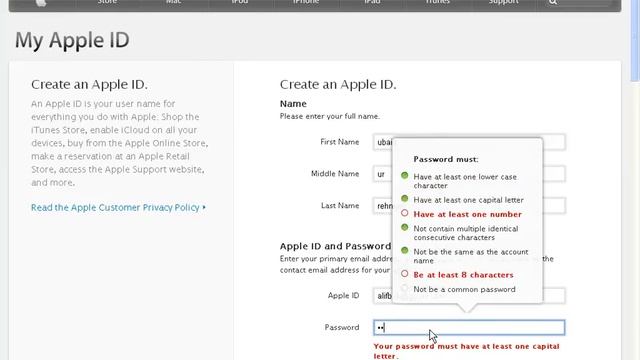Screen dimensions: 640x360
Task: Open the iPhone tab in navigation bar
Action: (x=306, y=2)
